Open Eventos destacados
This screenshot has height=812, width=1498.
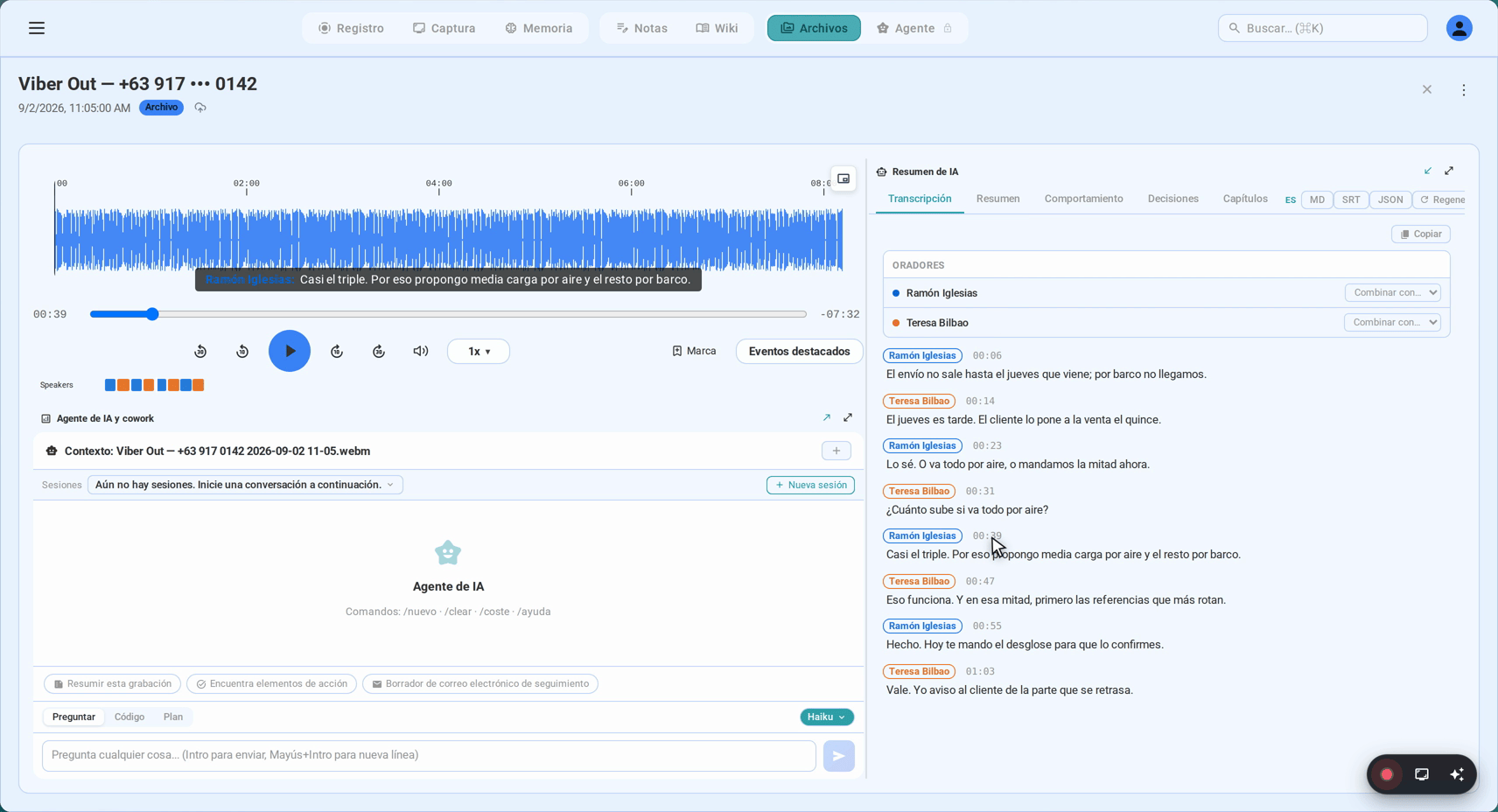click(x=799, y=351)
